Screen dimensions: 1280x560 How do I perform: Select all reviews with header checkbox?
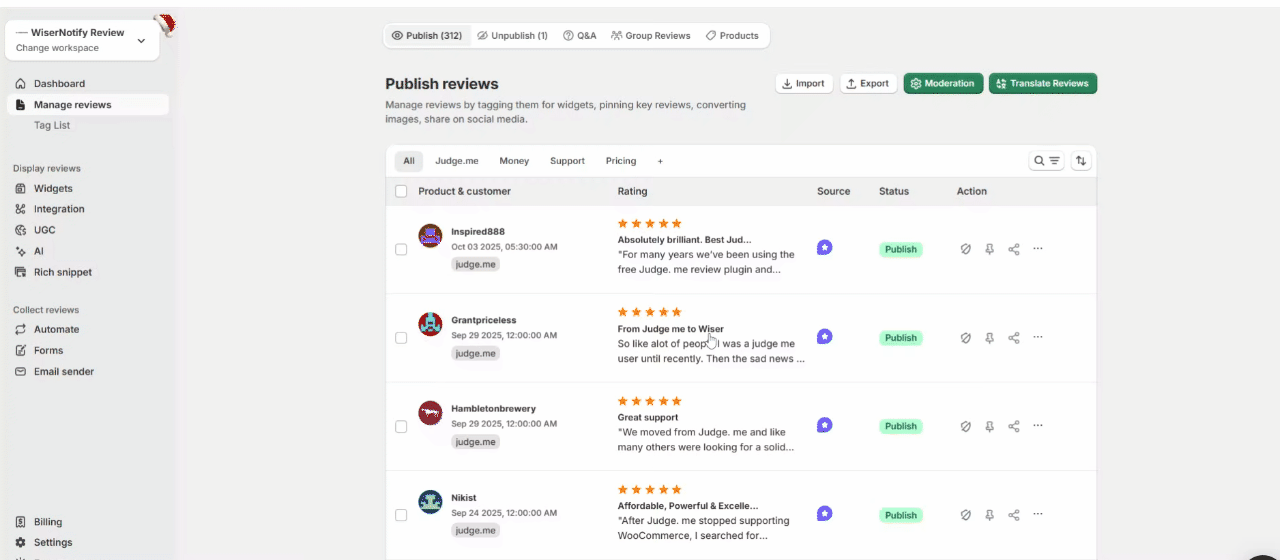(x=401, y=191)
